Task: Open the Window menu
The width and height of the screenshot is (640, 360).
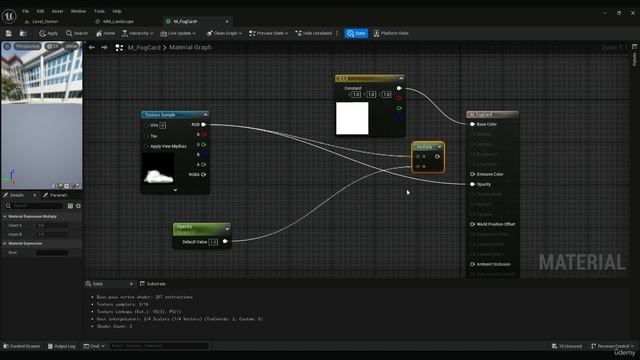Action: (x=78, y=11)
